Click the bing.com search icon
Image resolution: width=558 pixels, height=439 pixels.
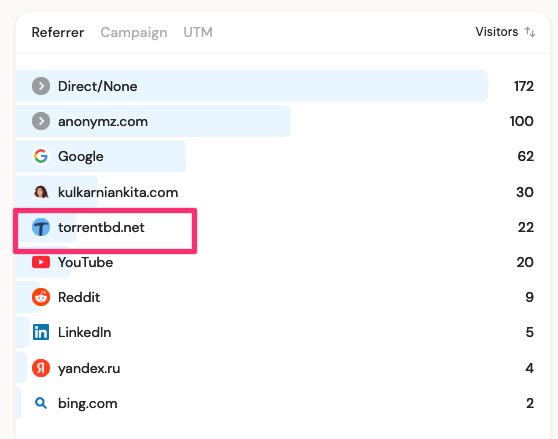[41, 403]
